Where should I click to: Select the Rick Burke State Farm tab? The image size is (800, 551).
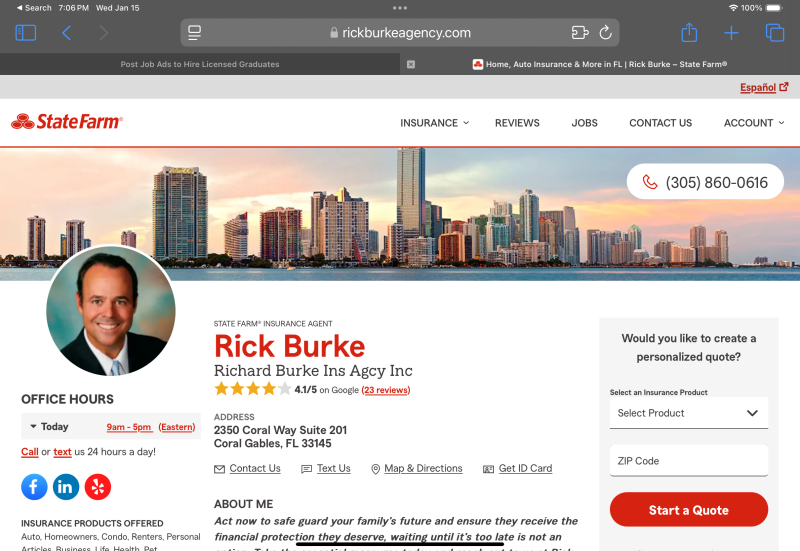(x=600, y=64)
